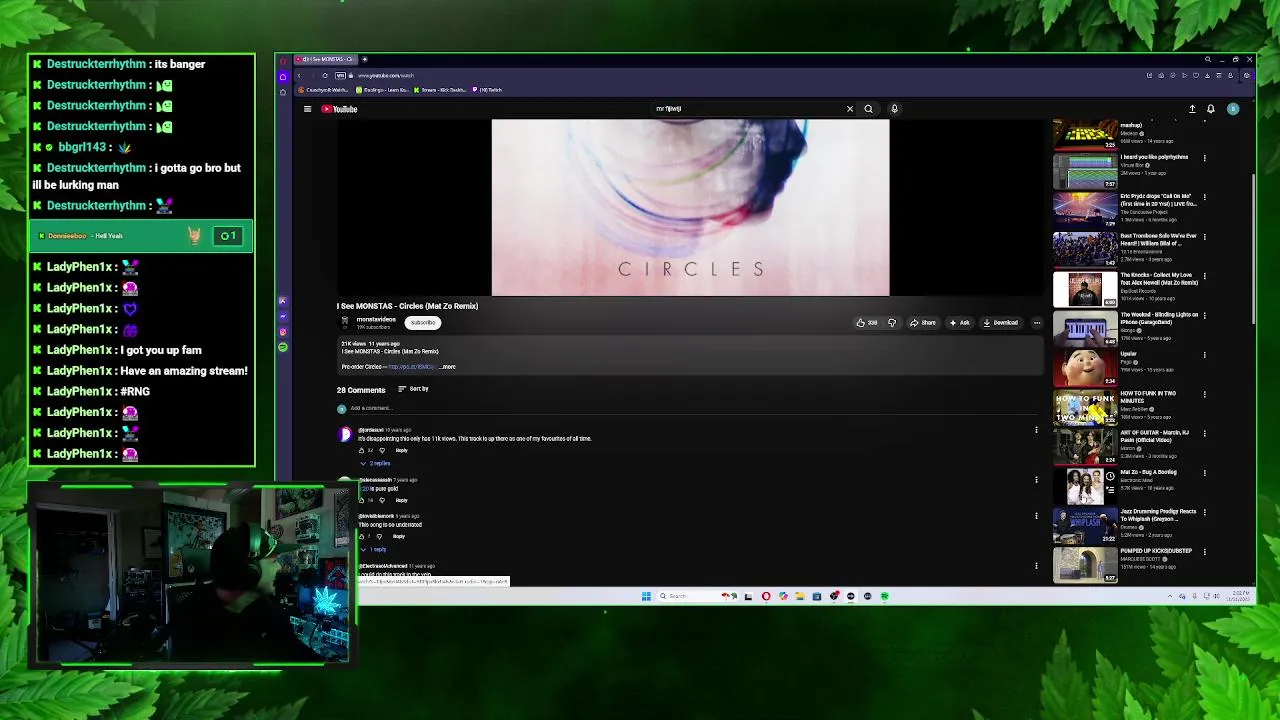This screenshot has width=1280, height=720.
Task: Open options menu for 'pure gold' comment
Action: [1036, 479]
